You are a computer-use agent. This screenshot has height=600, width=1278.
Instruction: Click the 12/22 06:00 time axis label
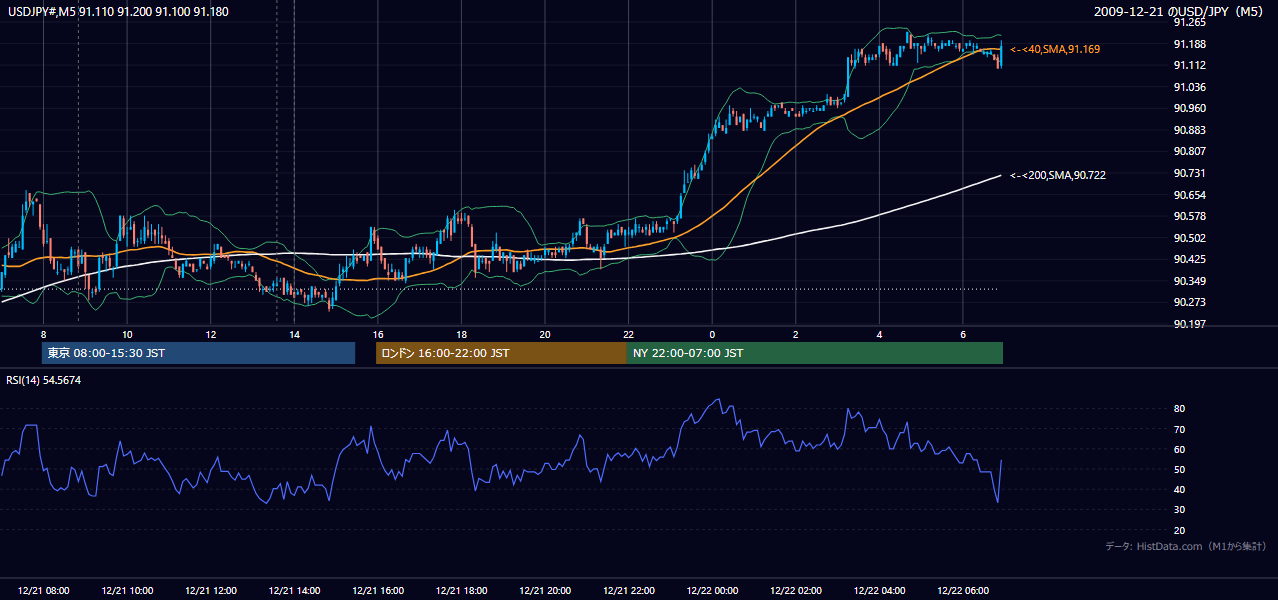point(962,591)
